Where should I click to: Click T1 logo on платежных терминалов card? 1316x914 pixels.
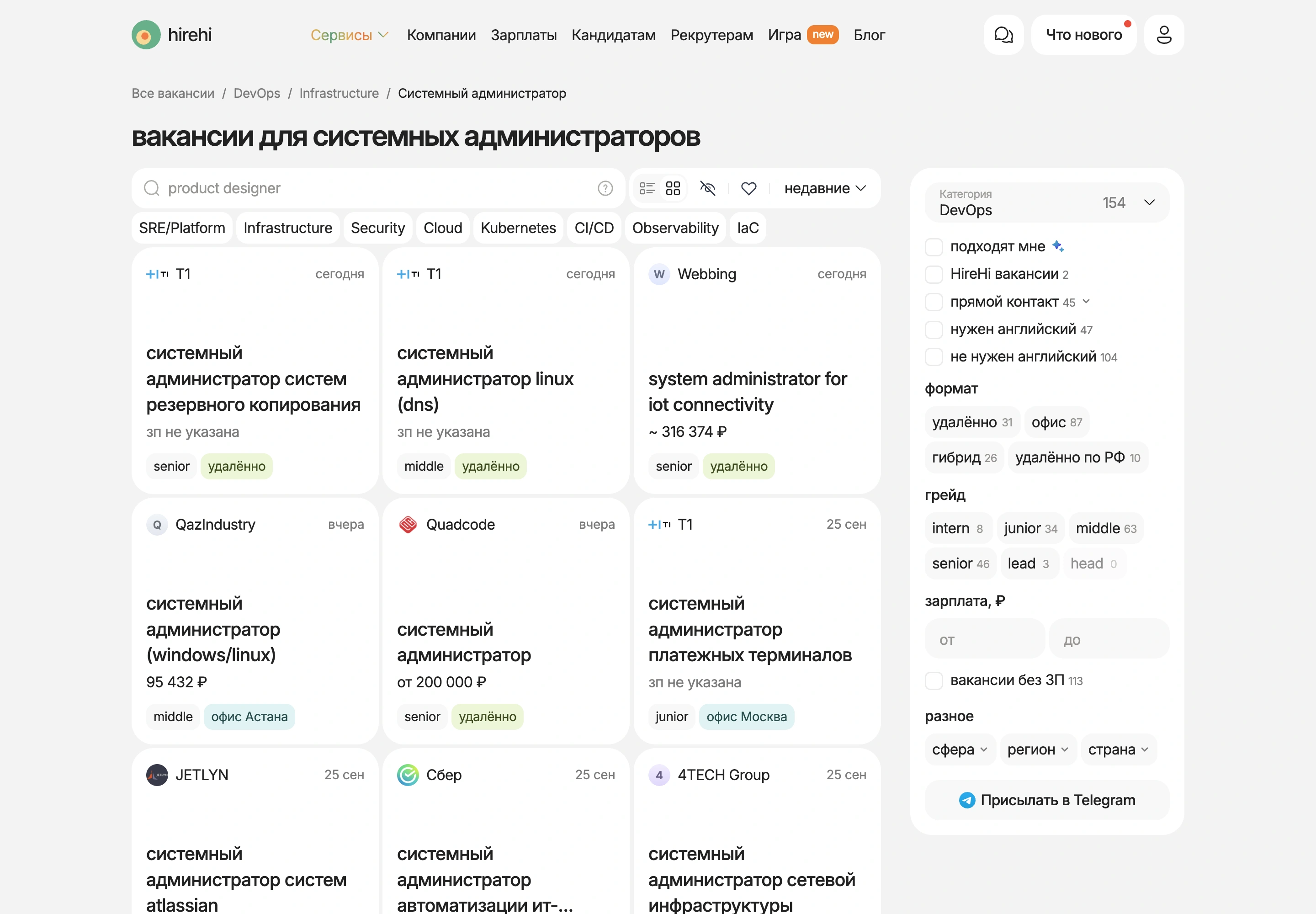pyautogui.click(x=659, y=525)
